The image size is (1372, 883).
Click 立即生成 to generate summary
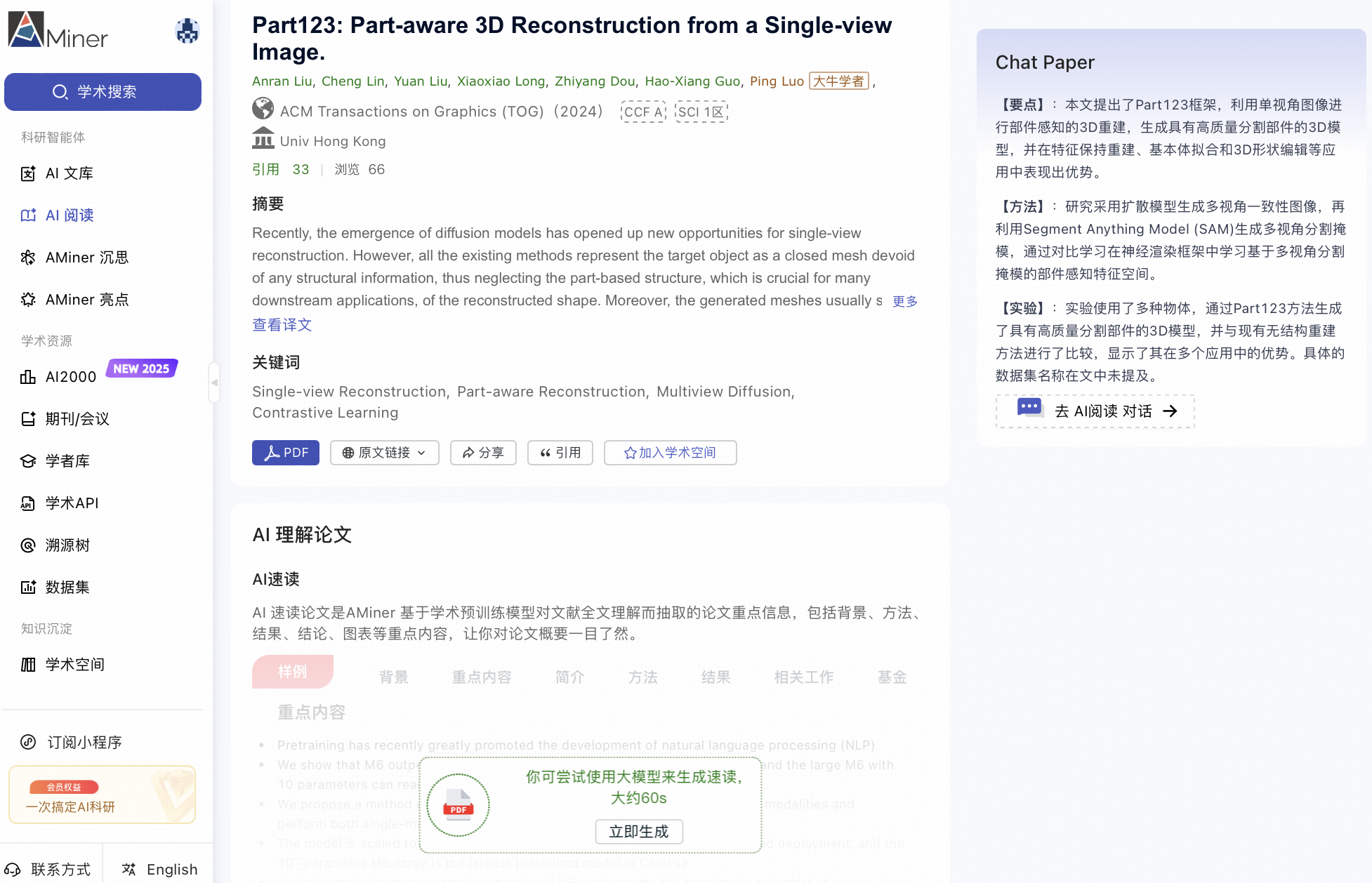[x=638, y=832]
